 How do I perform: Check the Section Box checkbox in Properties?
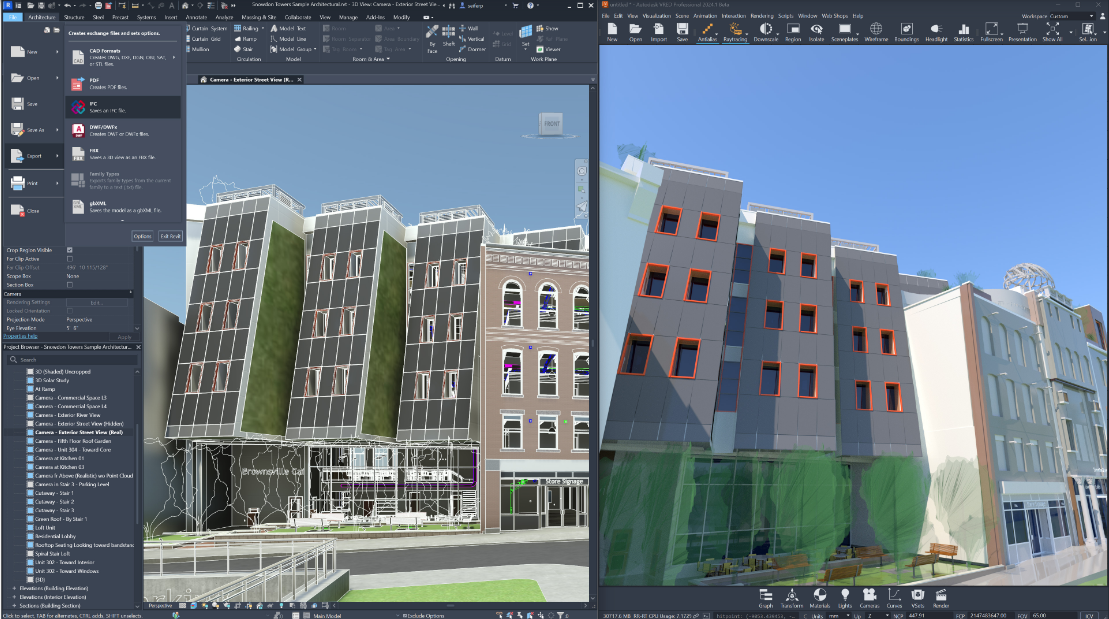click(x=69, y=285)
